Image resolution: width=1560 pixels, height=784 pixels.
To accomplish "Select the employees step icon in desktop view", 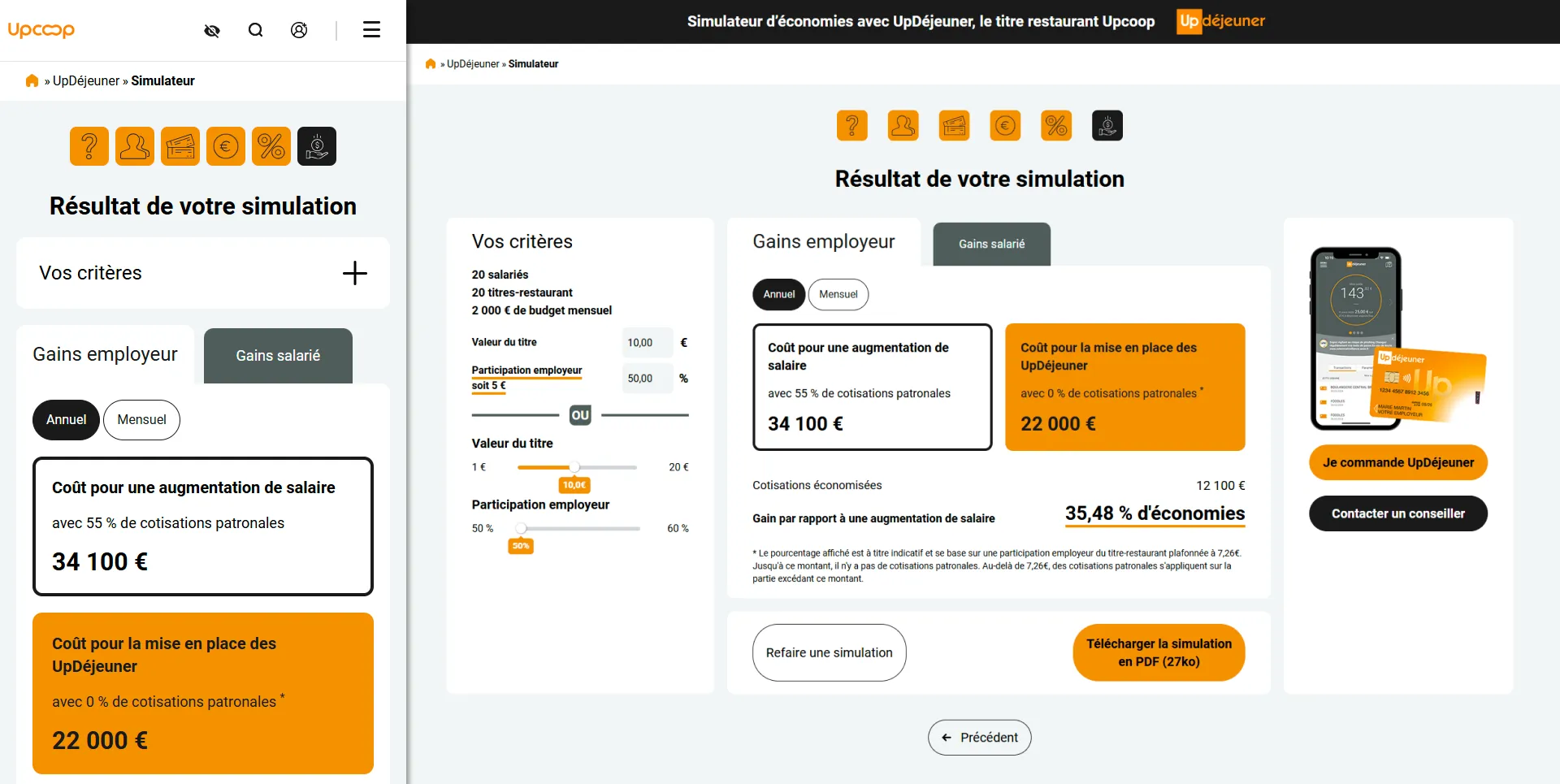I will click(x=903, y=126).
